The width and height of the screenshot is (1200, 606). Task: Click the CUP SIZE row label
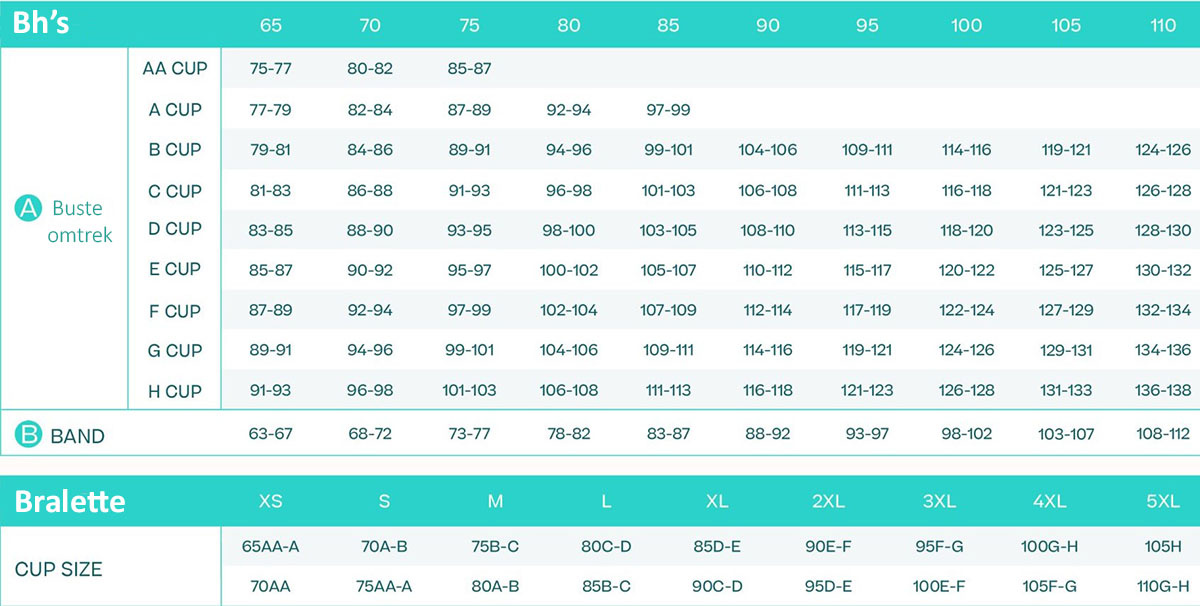click(x=58, y=569)
